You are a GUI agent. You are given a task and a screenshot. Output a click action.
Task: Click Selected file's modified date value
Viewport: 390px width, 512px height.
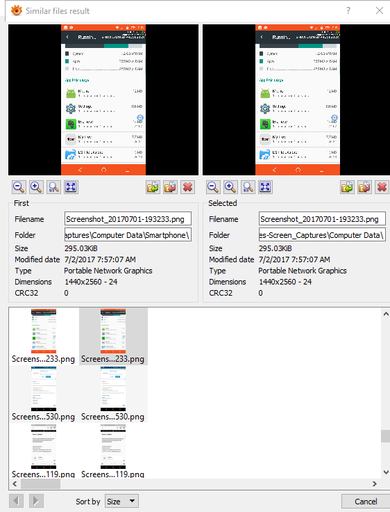(x=294, y=259)
